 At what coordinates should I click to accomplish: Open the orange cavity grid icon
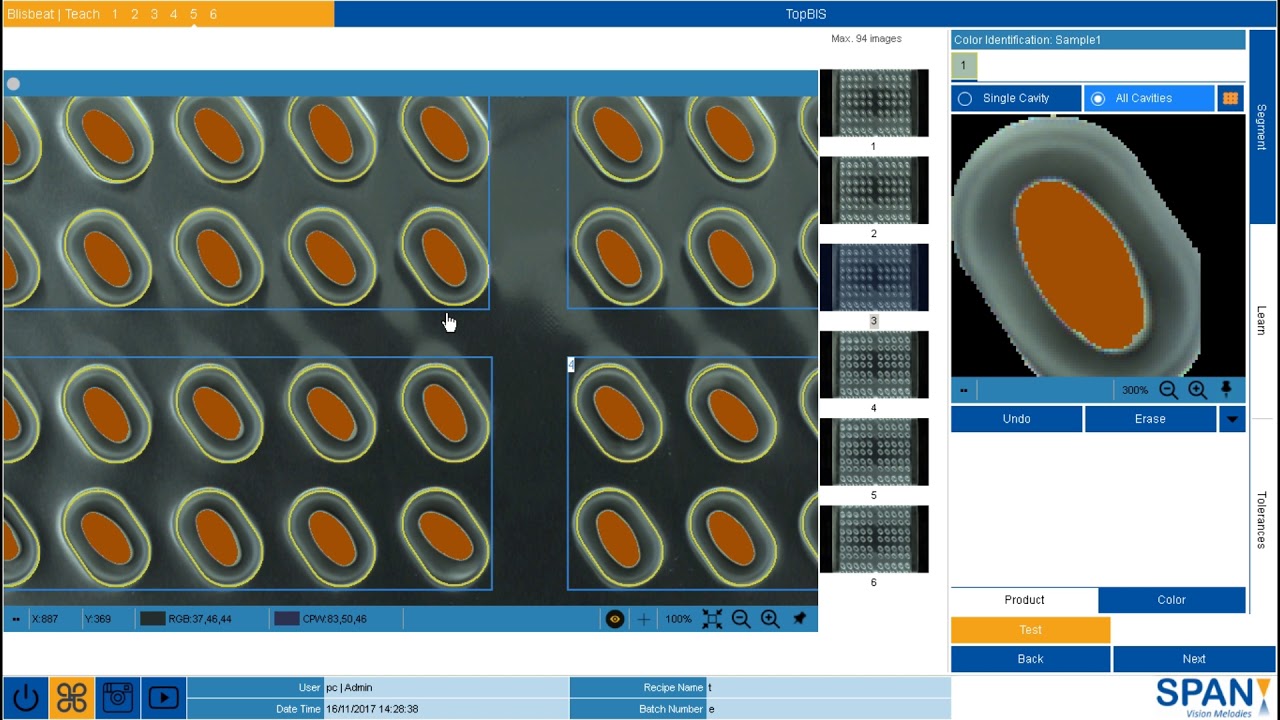point(1230,98)
